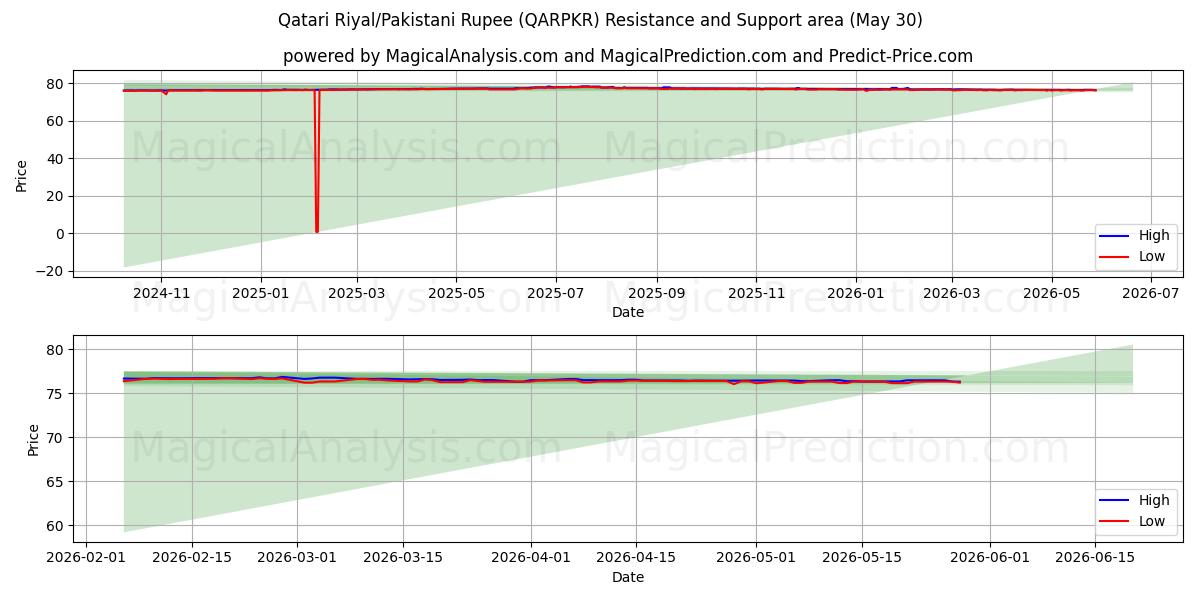
Task: Click the '40' price tick on top chart
Action: [x=57, y=159]
